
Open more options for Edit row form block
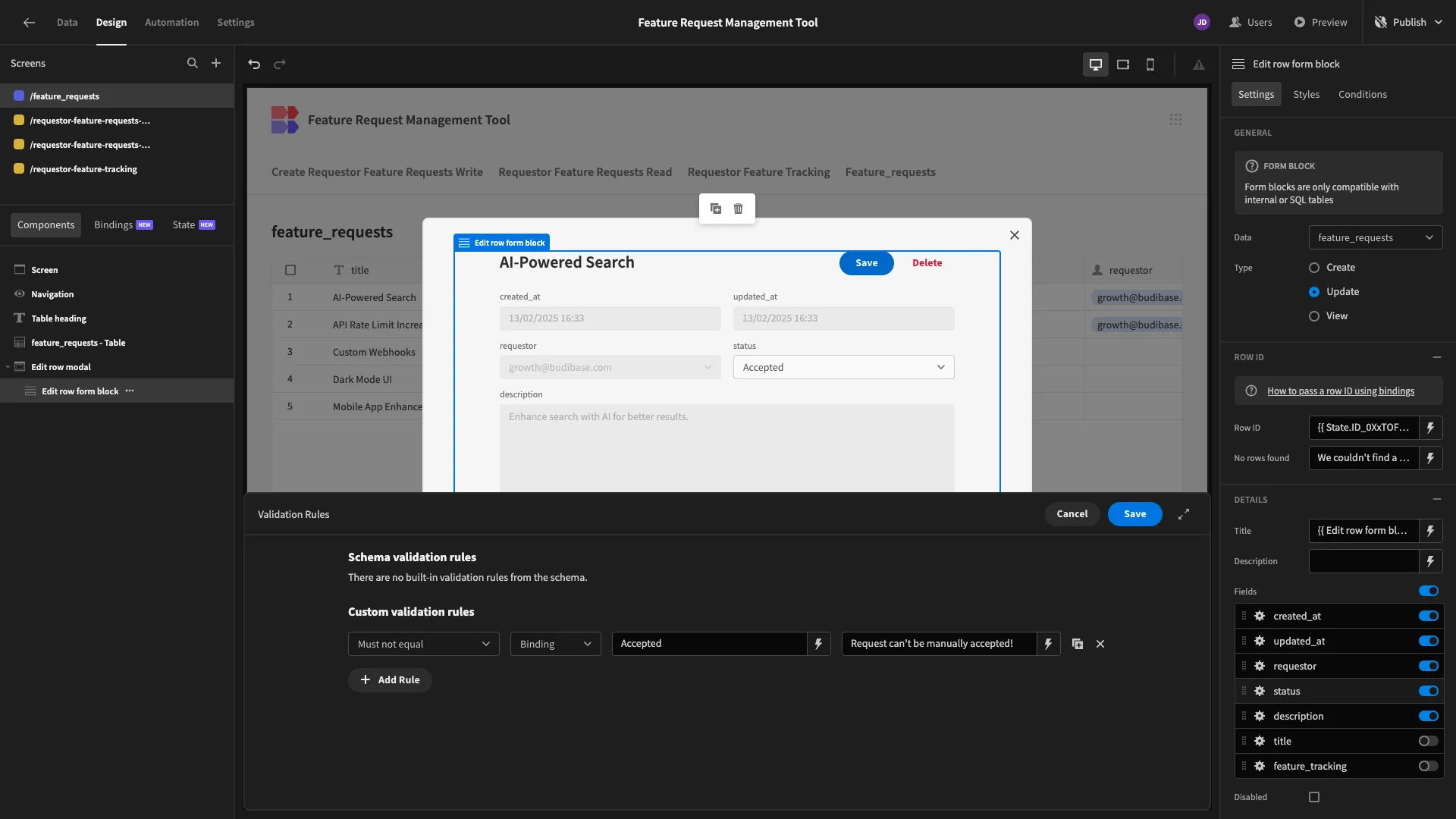point(130,391)
